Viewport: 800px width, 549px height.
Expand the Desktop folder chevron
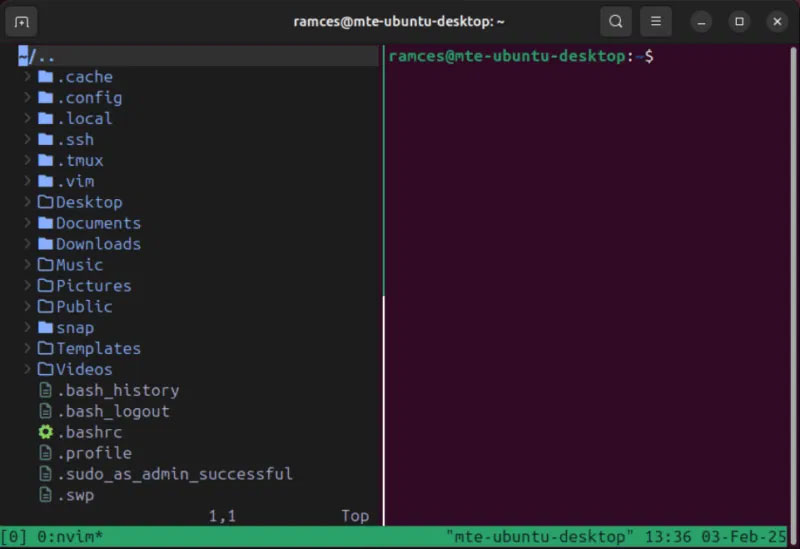[28, 202]
